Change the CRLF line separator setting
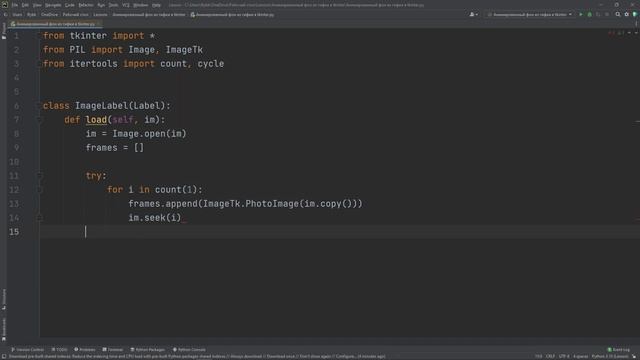 point(550,357)
